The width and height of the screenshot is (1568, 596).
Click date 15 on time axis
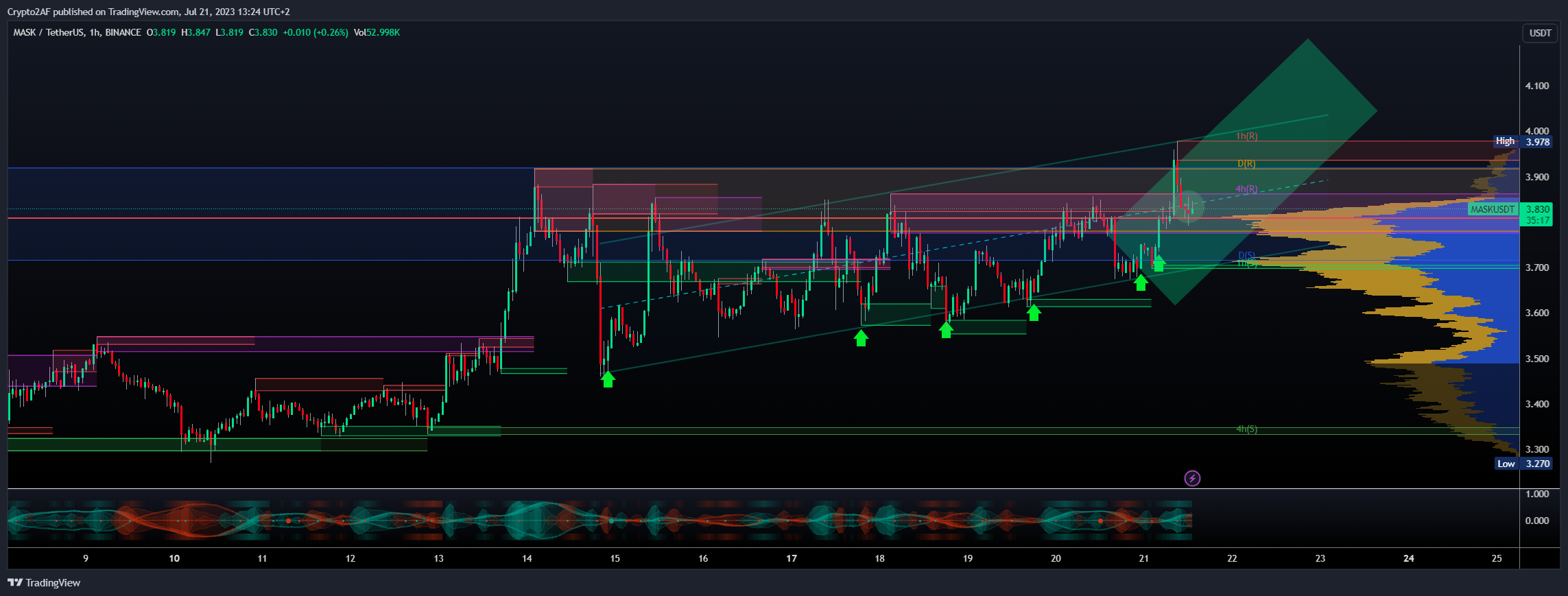[615, 558]
